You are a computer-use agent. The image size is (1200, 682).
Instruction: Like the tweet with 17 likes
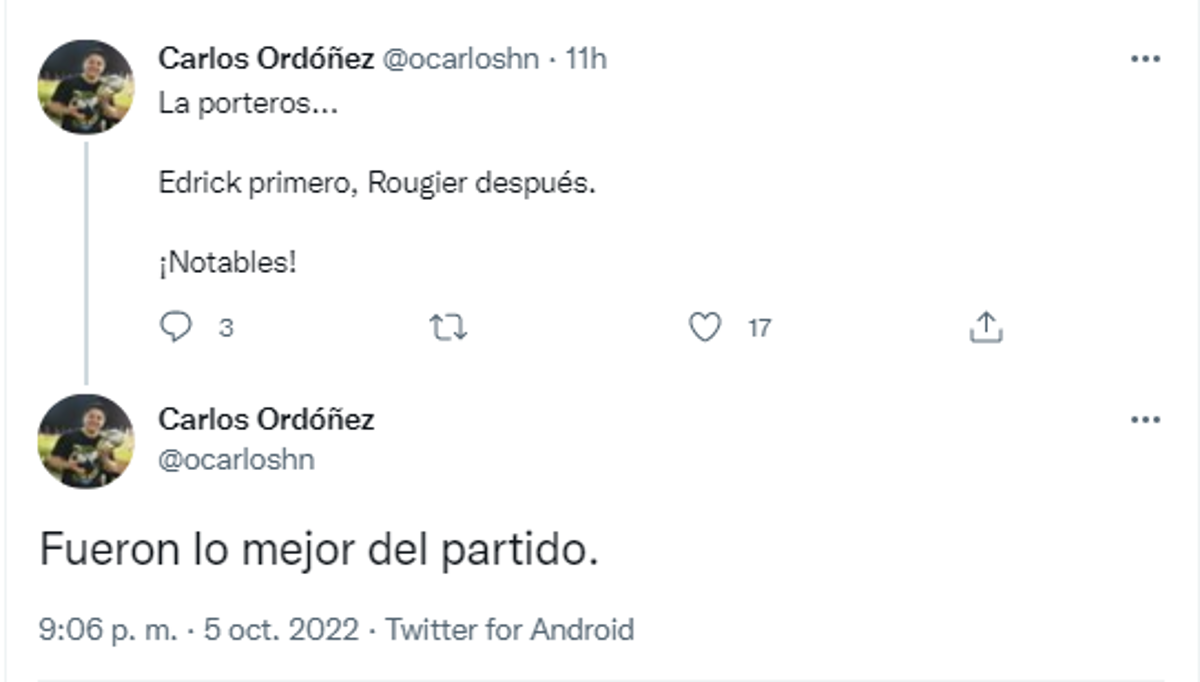tap(706, 326)
